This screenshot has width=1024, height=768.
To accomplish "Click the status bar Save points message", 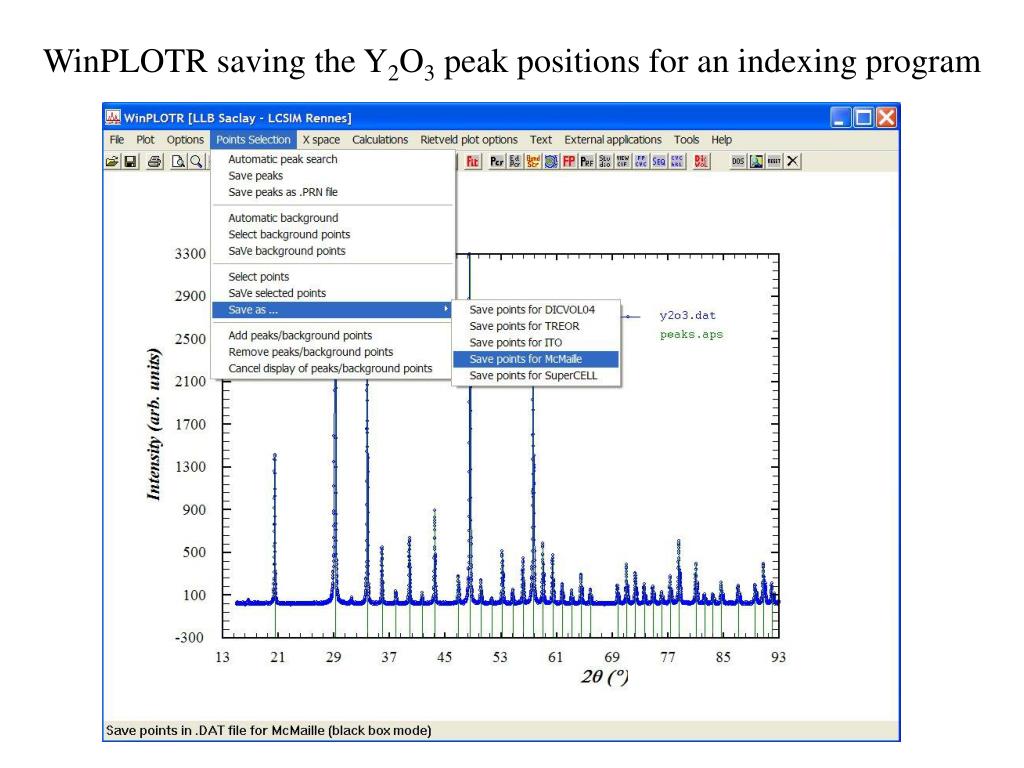I will pyautogui.click(x=268, y=730).
